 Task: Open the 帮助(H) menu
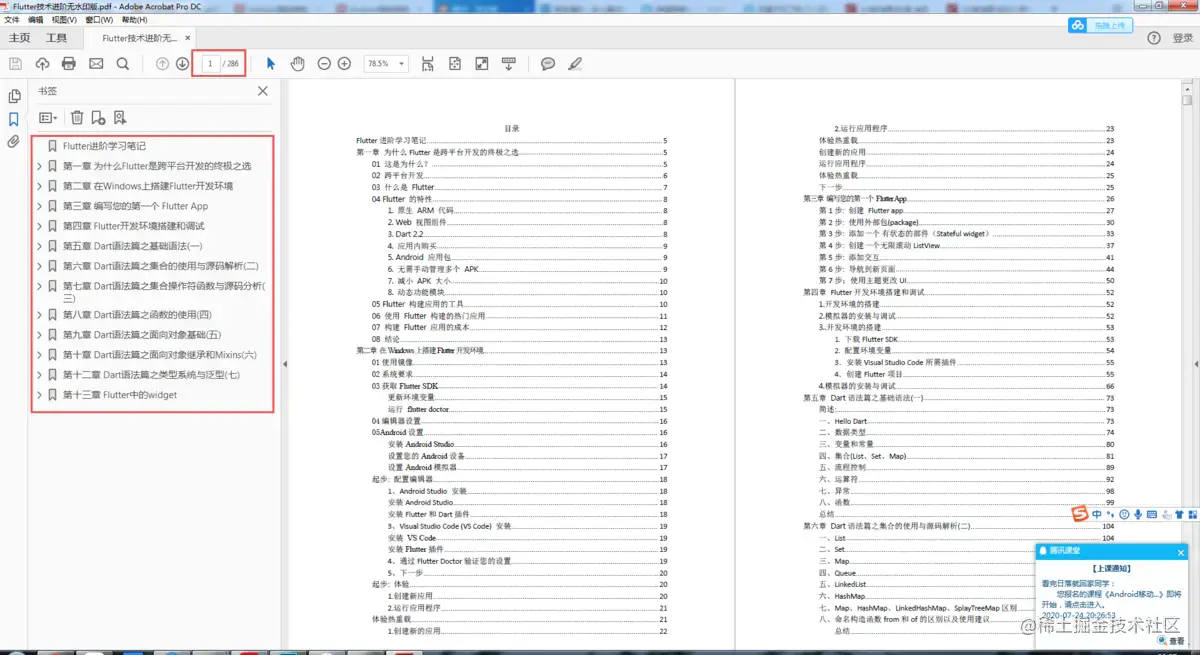(134, 19)
